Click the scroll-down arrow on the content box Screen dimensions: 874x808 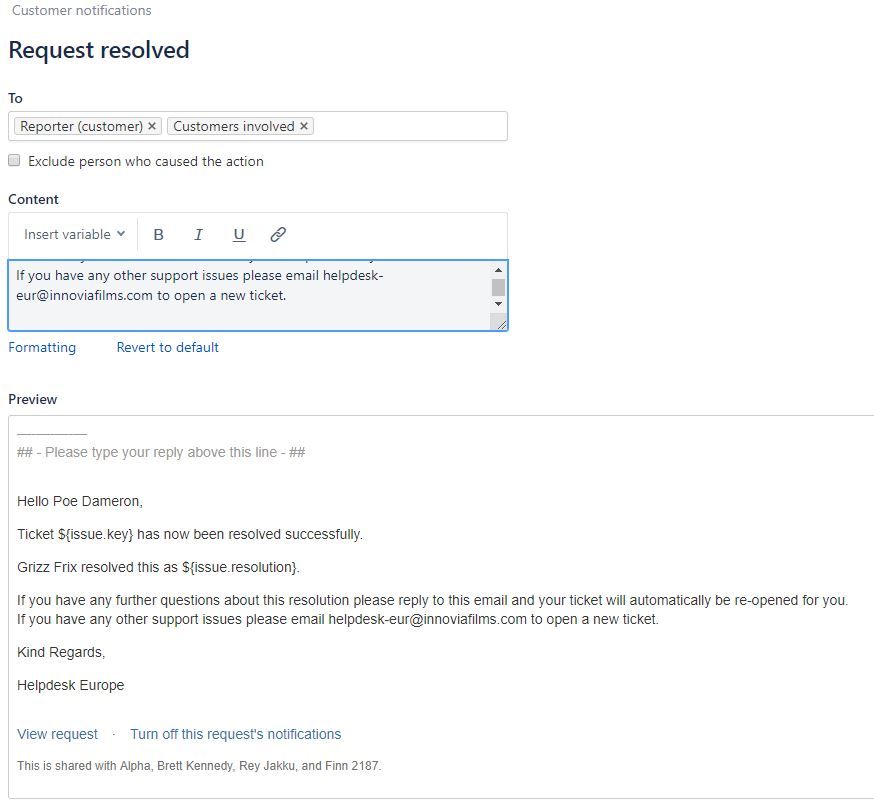(x=499, y=305)
